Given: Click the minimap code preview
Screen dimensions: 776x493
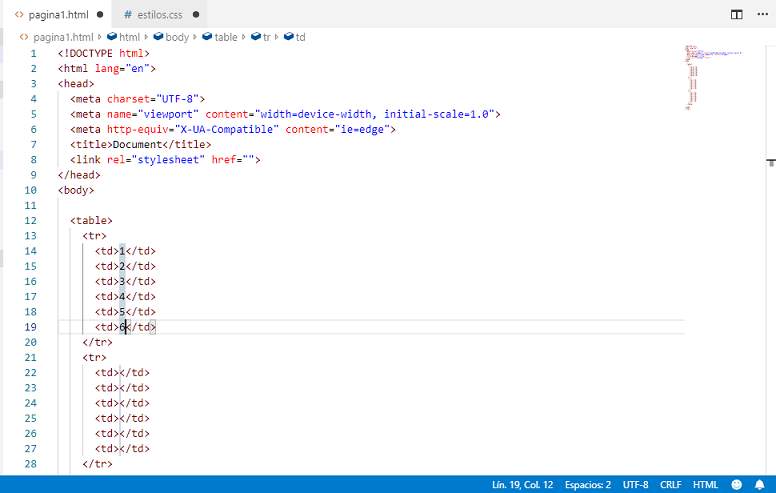Looking at the screenshot, I should [713, 77].
